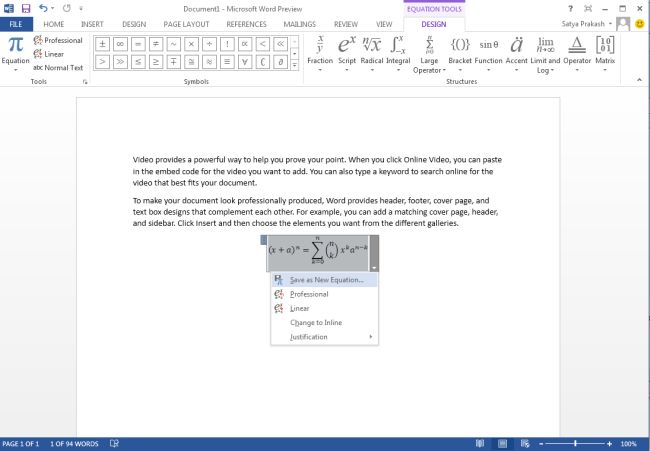Screen dimensions: 650x451
Task: Click the zoom in plus button
Action: pyautogui.click(x=609, y=444)
